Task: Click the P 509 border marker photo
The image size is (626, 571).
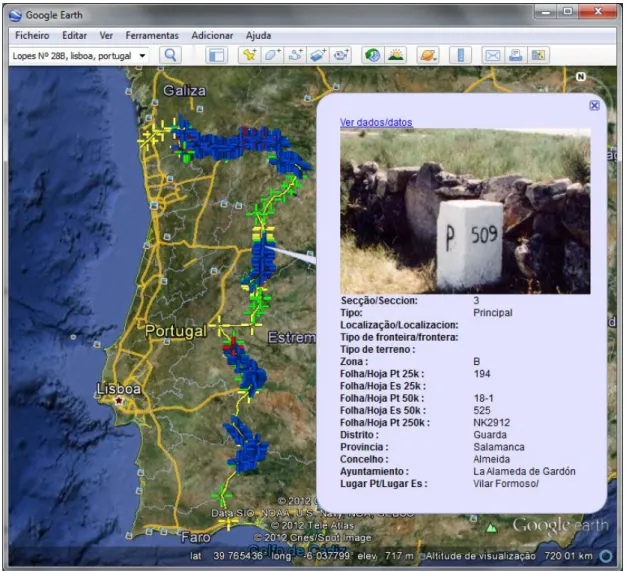Action: [x=465, y=211]
